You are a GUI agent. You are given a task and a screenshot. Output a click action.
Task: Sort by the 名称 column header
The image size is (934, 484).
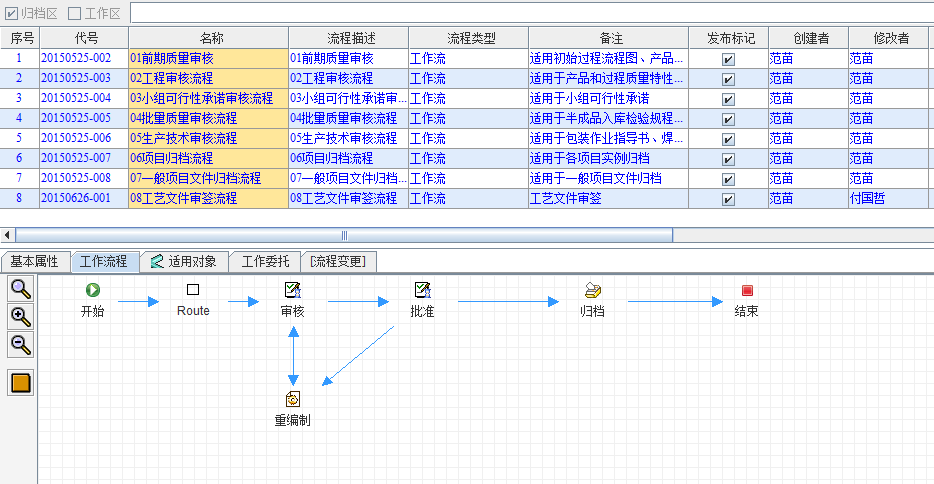coord(208,38)
